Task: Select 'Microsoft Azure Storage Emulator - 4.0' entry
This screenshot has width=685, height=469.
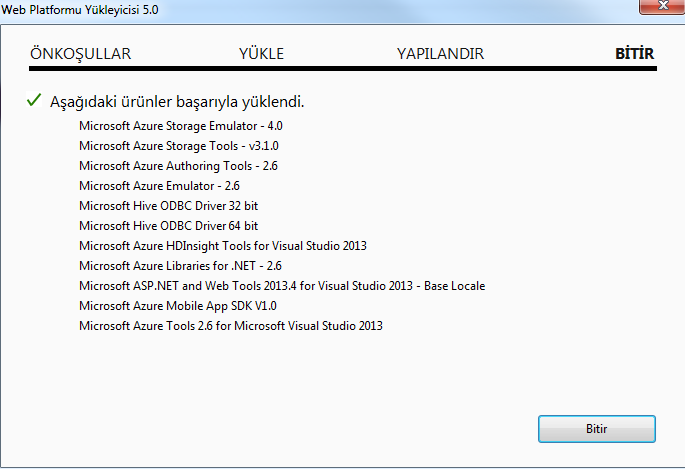Action: 181,126
